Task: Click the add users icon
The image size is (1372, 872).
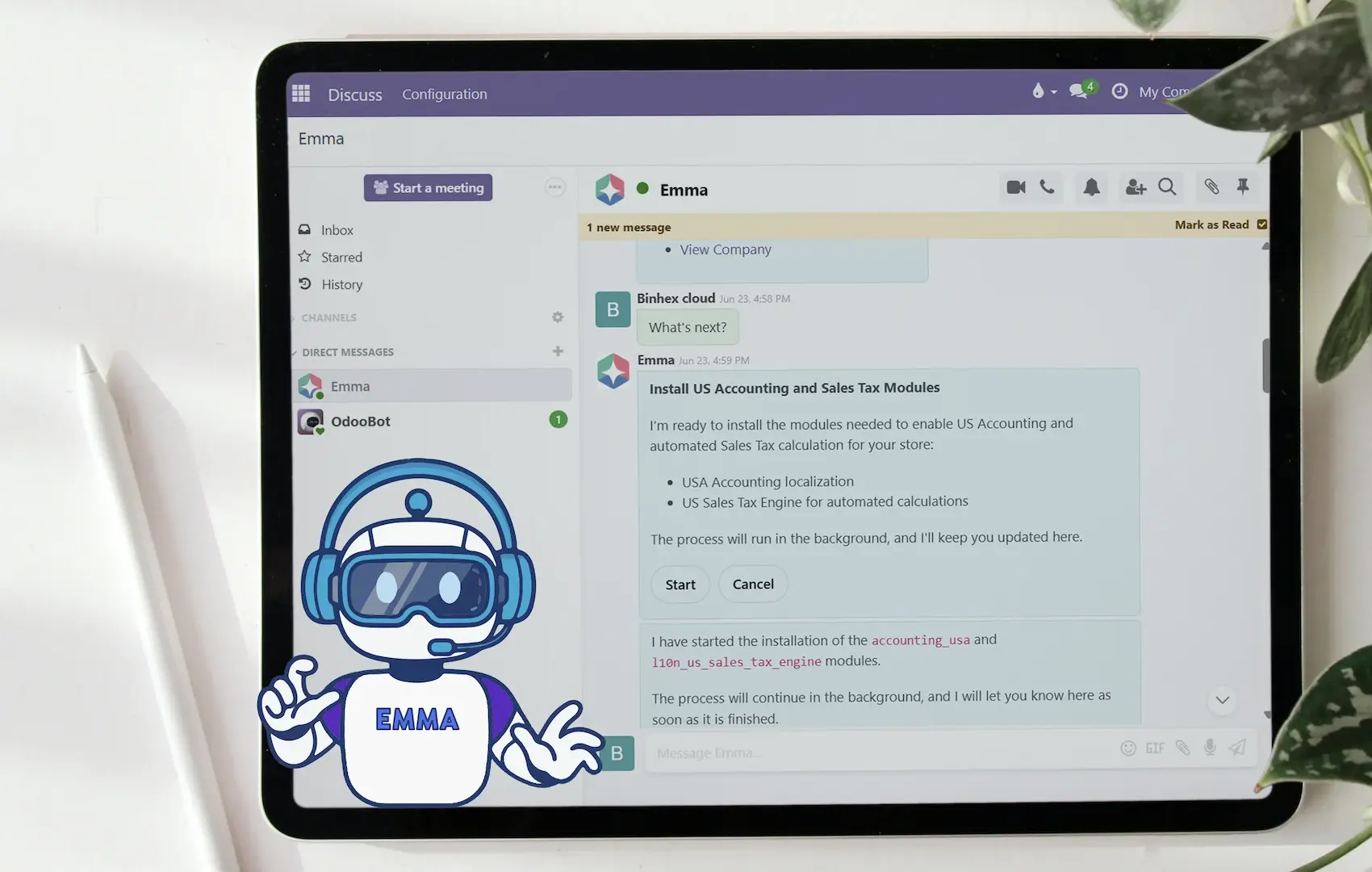Action: (x=1136, y=187)
